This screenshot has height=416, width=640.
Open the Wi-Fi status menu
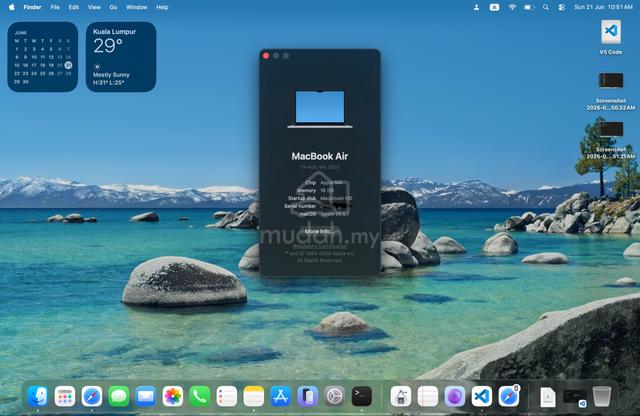tap(512, 7)
